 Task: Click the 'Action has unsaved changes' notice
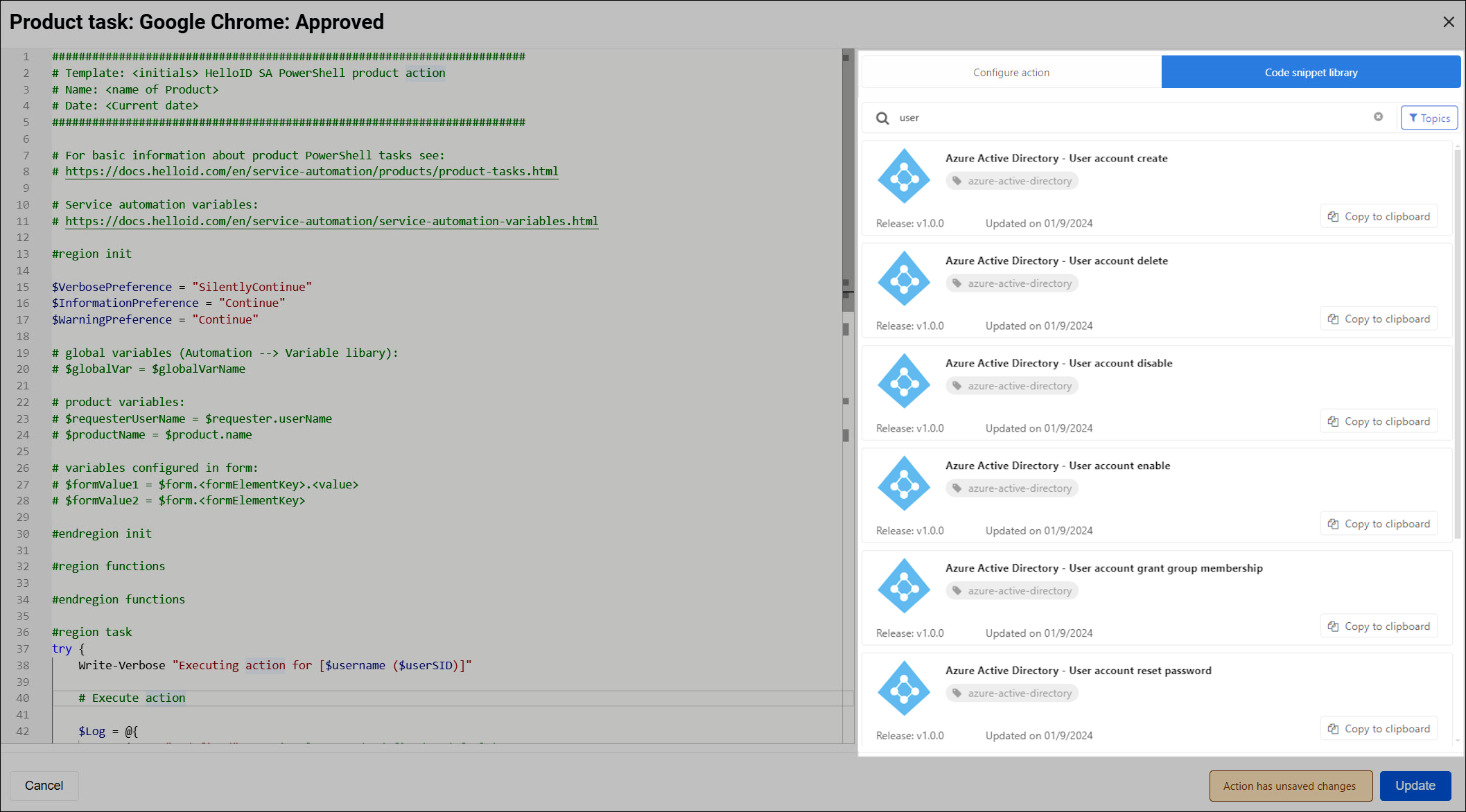pyautogui.click(x=1291, y=786)
